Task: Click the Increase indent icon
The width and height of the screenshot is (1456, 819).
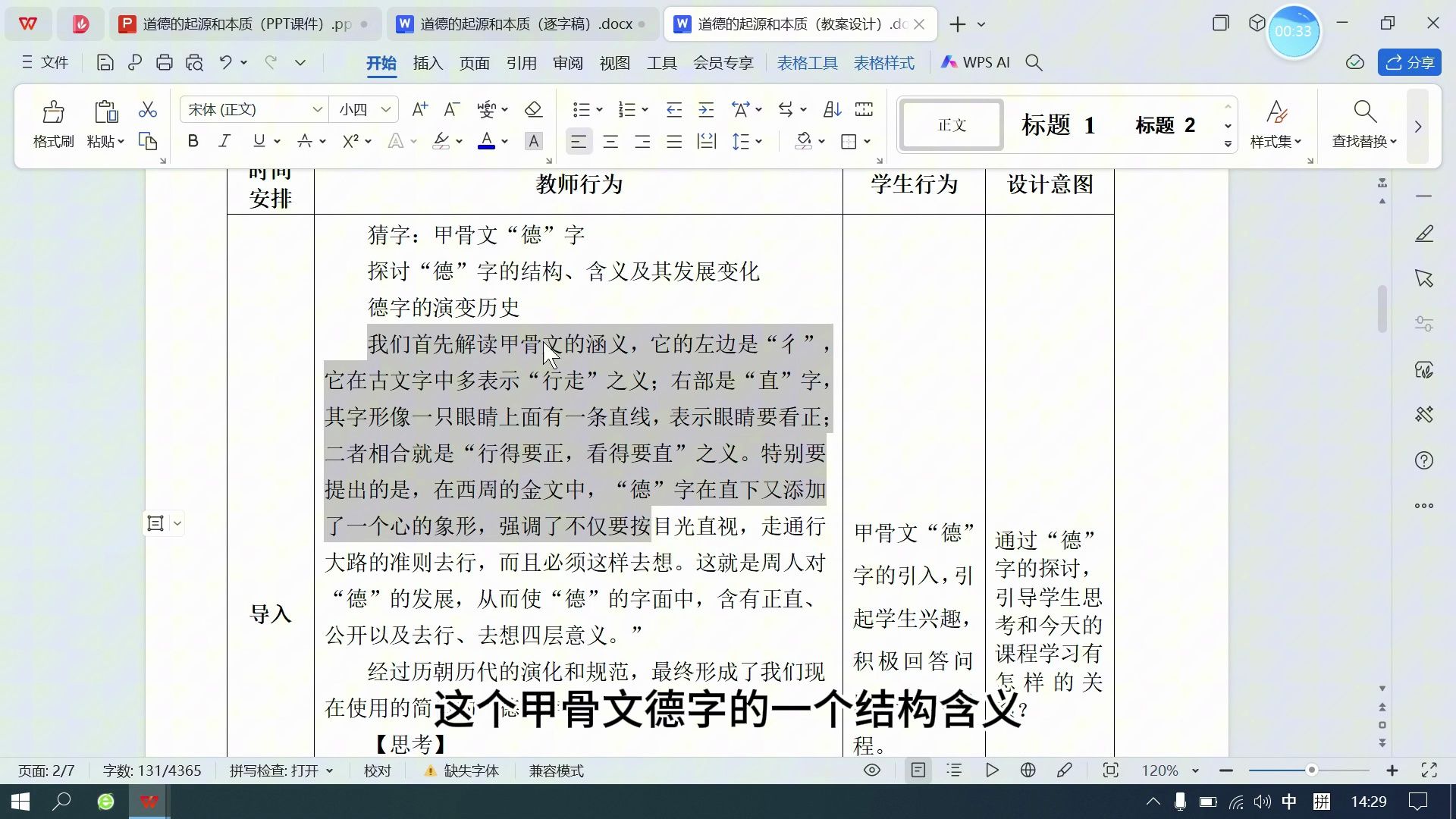Action: tap(706, 110)
